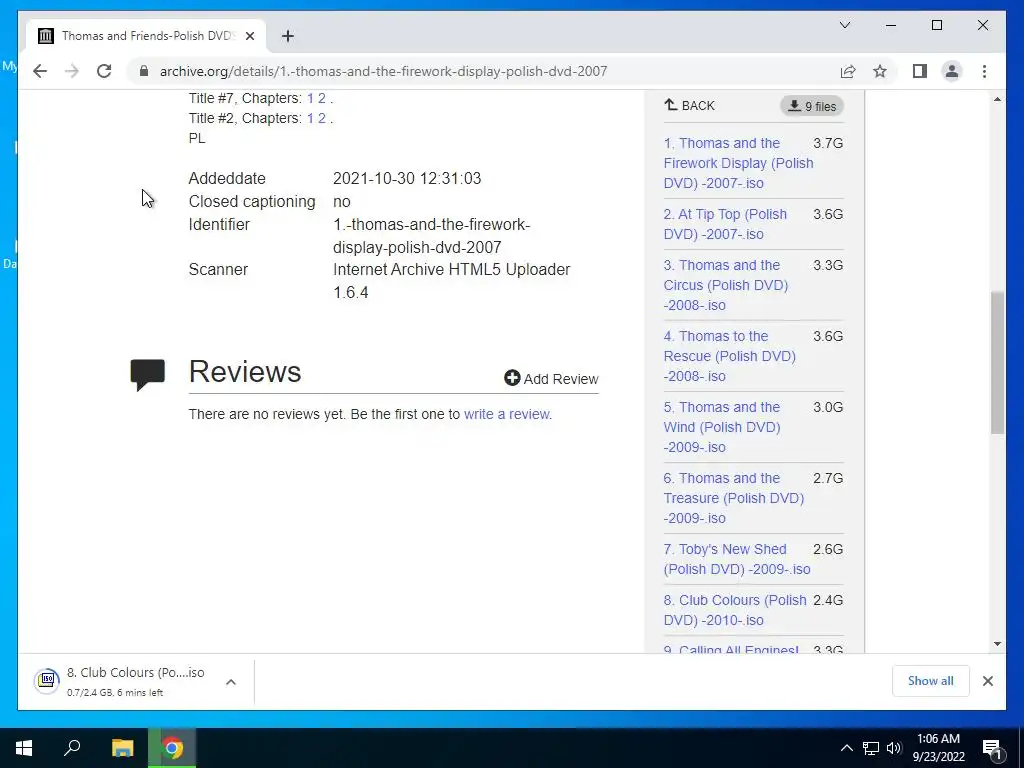Open the Windows Start menu
The image size is (1024, 768).
[x=24, y=748]
